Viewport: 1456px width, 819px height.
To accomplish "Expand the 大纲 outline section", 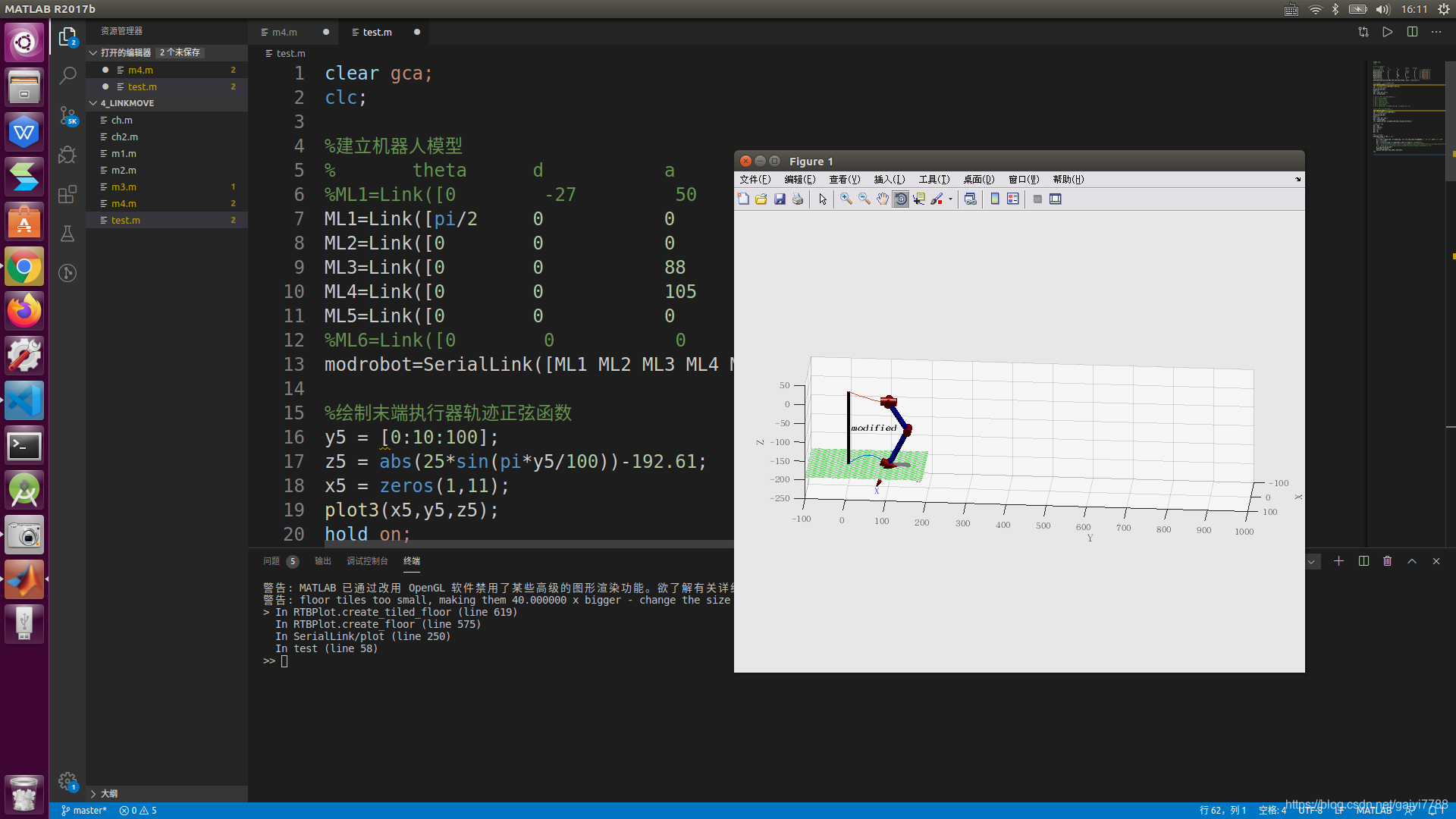I will [167, 793].
